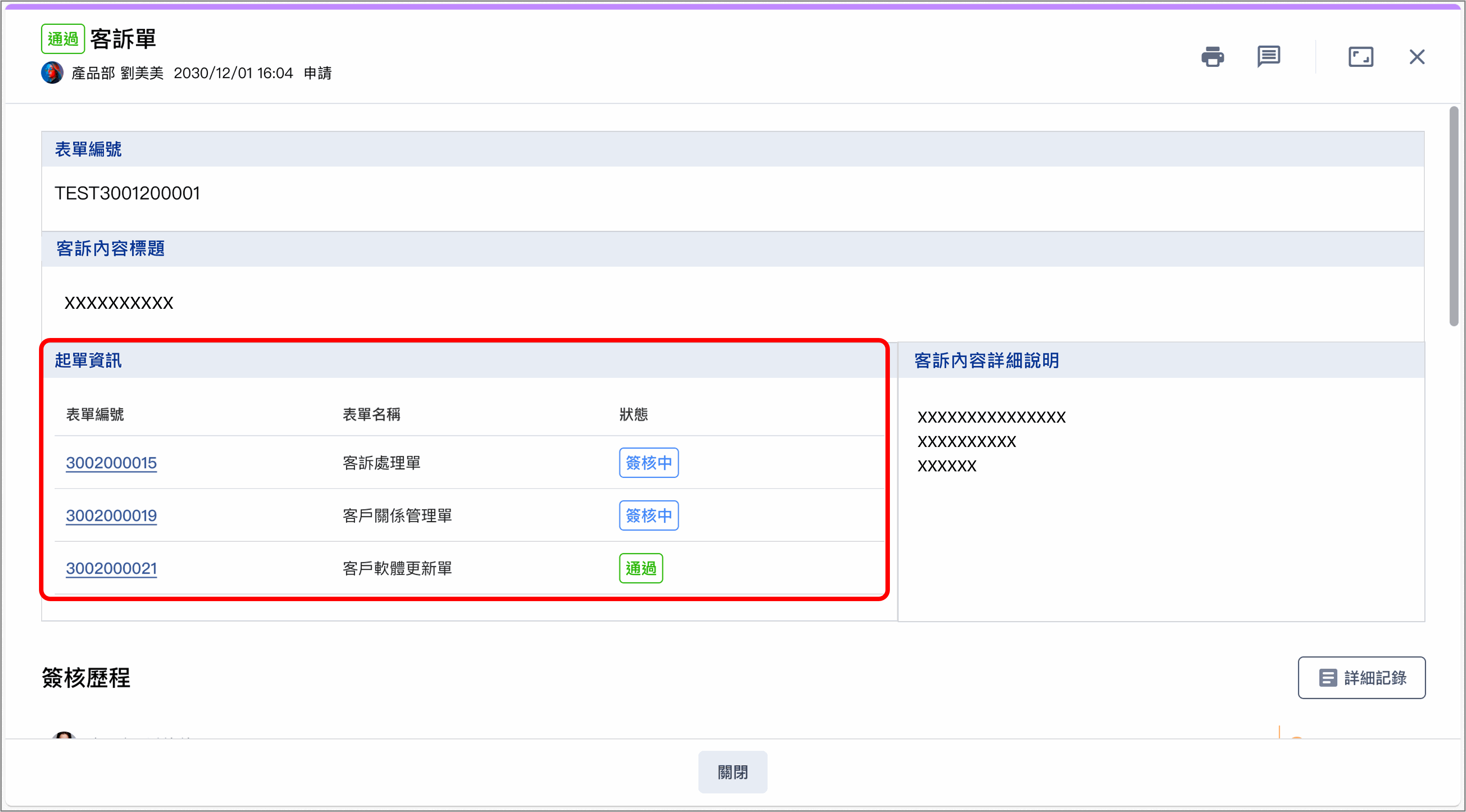Click 劉美美's profile avatar
Image resolution: width=1466 pixels, height=812 pixels.
pos(52,72)
